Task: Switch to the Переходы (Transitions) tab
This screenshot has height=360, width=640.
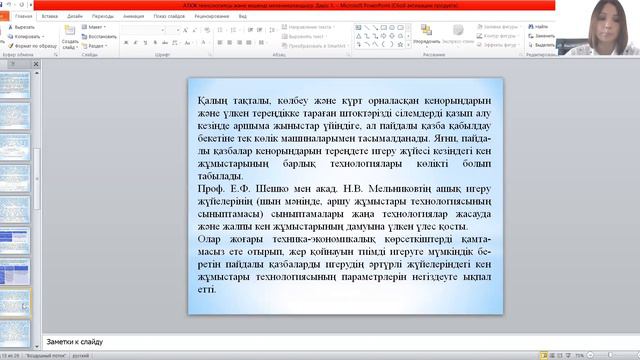Action: click(x=103, y=16)
